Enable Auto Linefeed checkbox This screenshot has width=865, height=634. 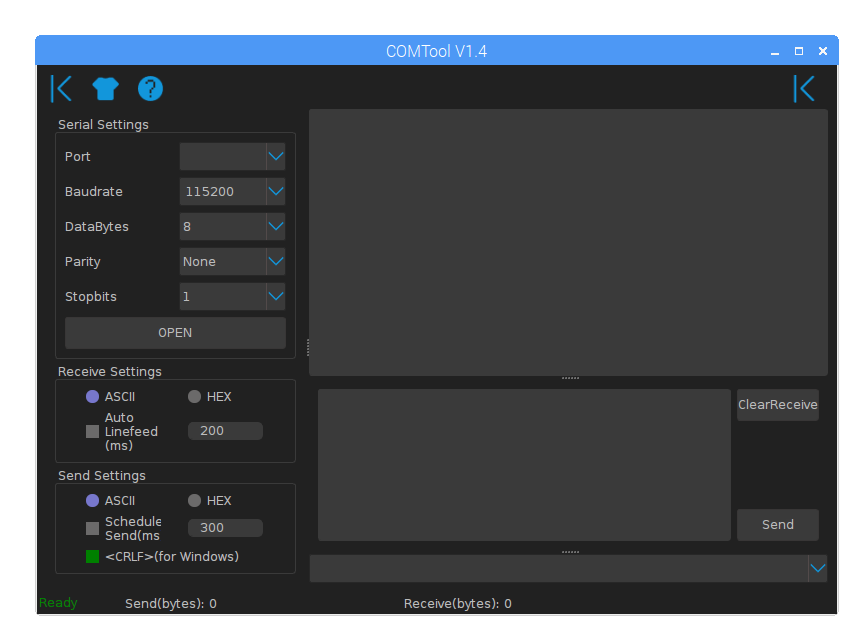[x=93, y=431]
